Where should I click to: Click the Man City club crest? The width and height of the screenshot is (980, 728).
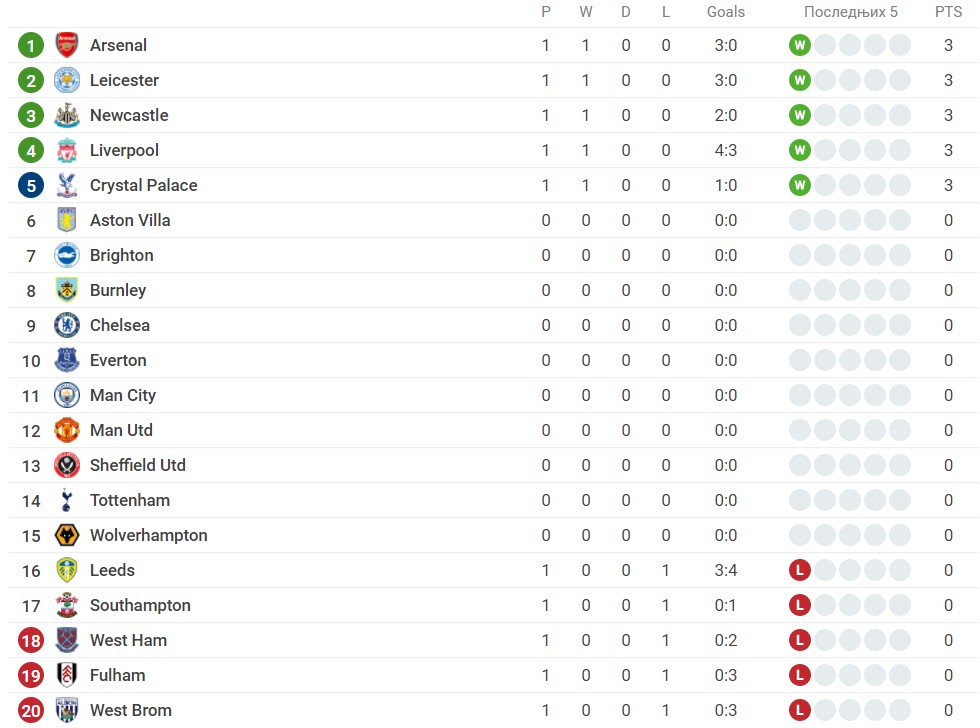pyautogui.click(x=66, y=395)
